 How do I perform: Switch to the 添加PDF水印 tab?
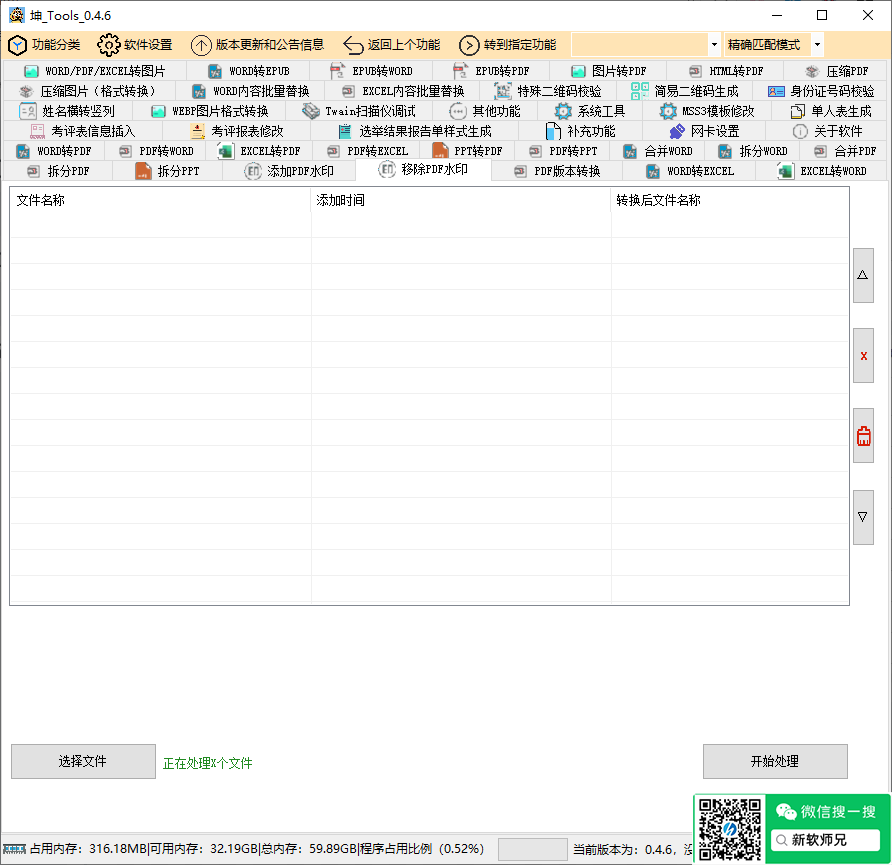click(x=290, y=171)
